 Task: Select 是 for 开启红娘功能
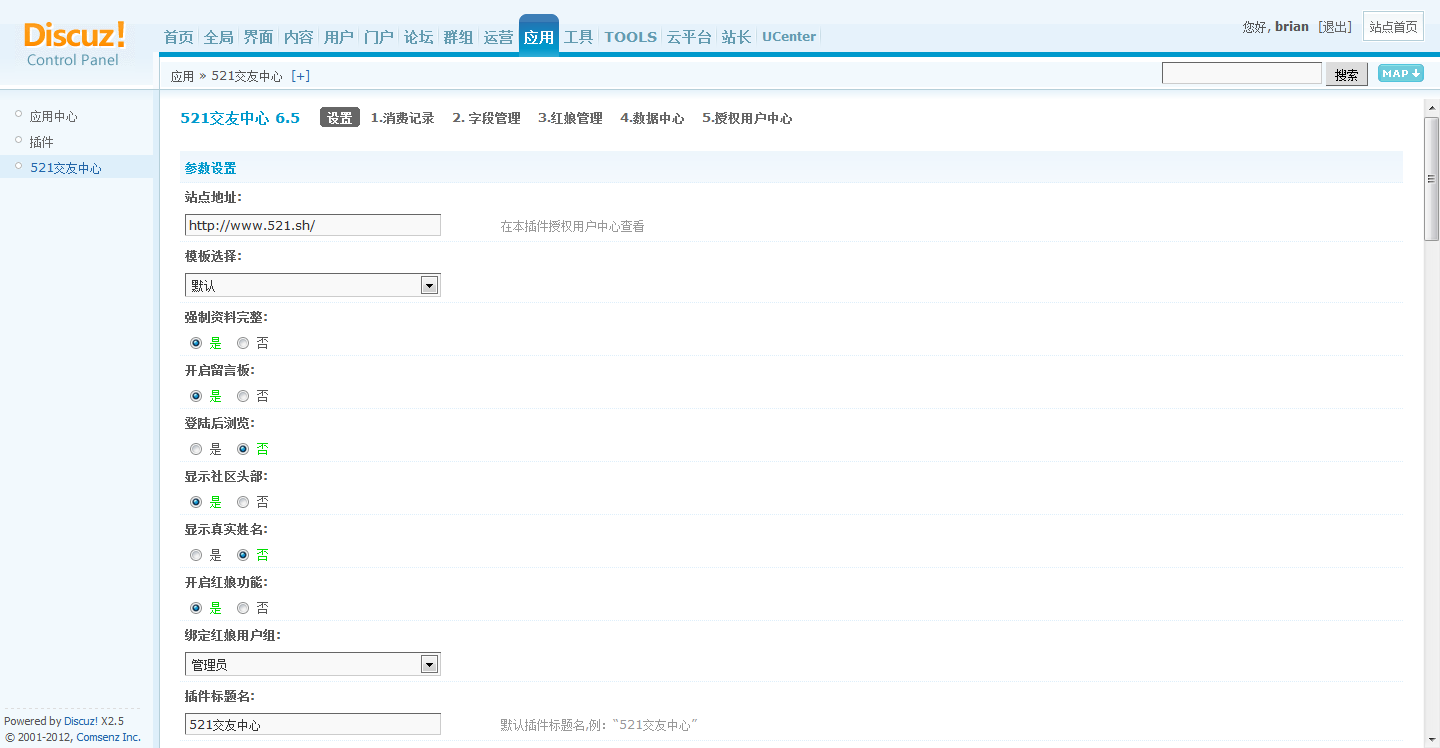[x=196, y=608]
